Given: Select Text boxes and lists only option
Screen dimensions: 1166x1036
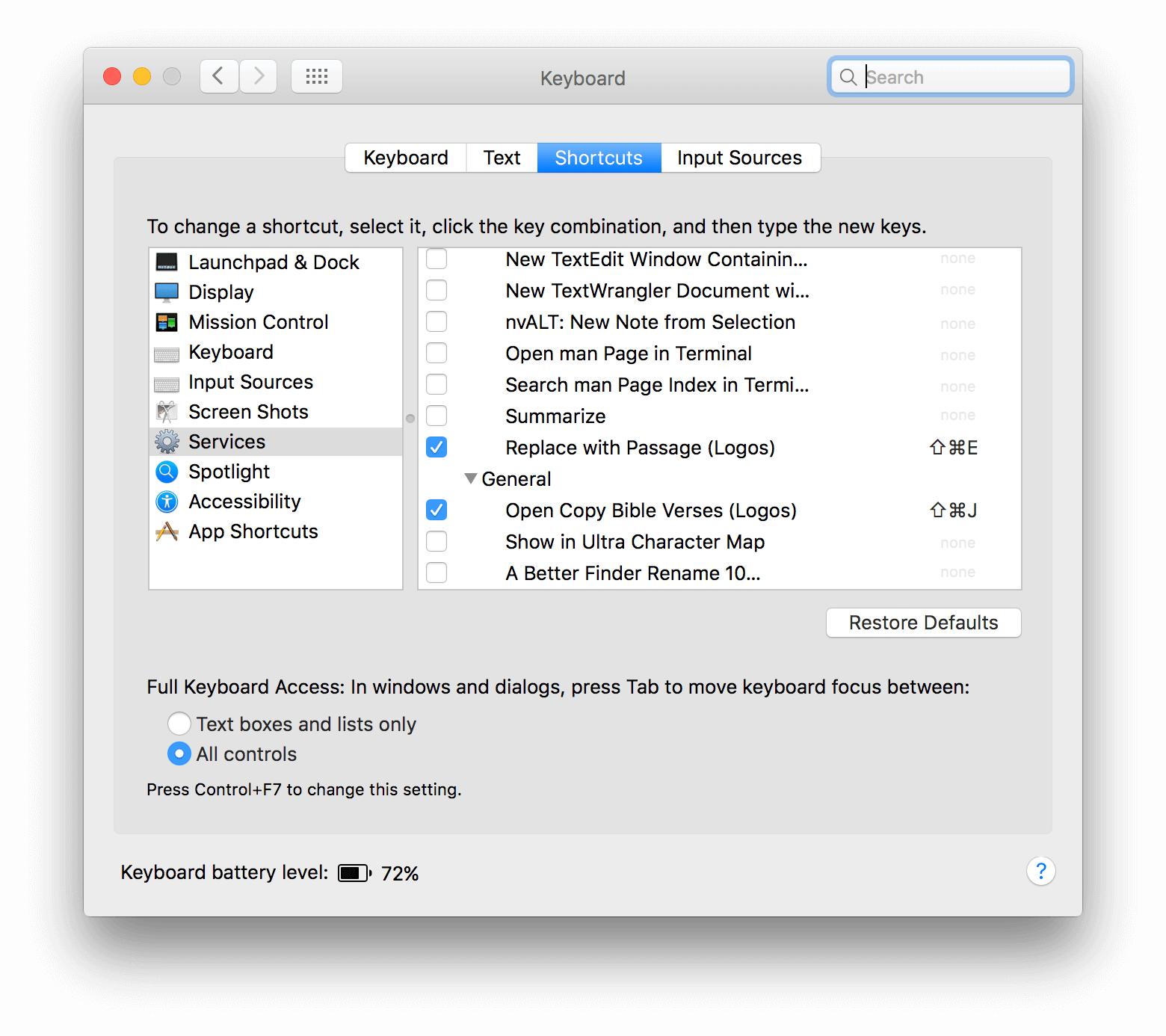Looking at the screenshot, I should pos(179,724).
